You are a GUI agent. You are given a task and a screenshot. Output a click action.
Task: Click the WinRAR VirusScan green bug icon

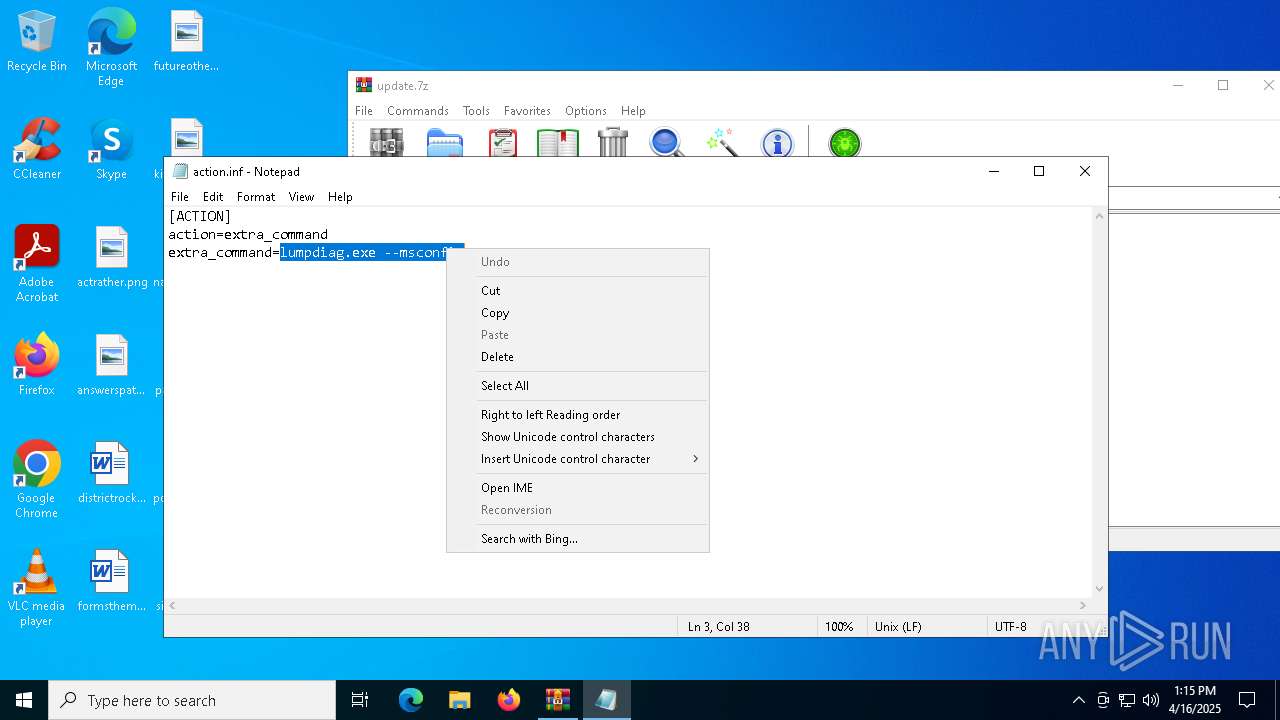[x=845, y=143]
